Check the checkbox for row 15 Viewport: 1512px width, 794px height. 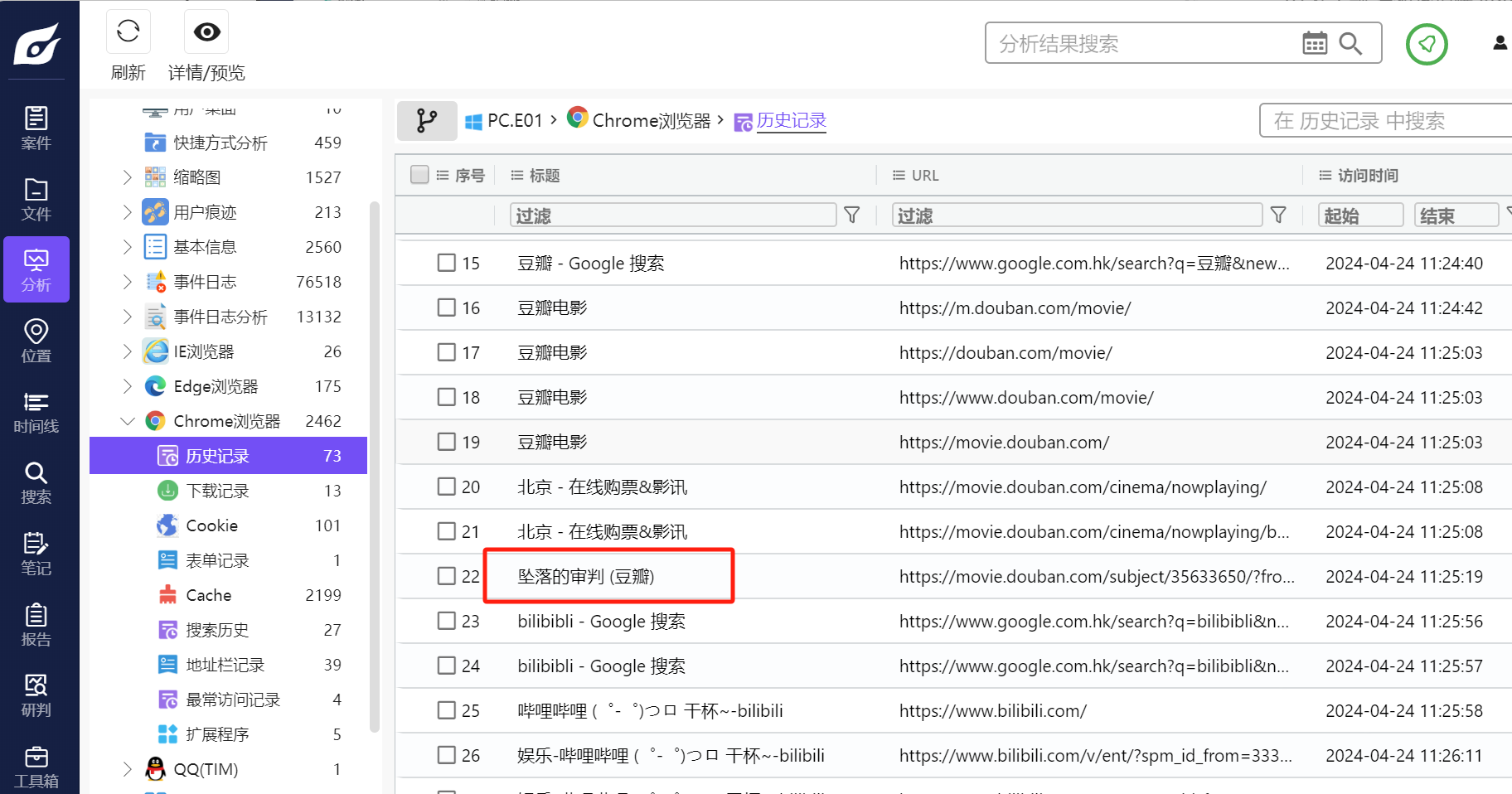click(x=447, y=263)
